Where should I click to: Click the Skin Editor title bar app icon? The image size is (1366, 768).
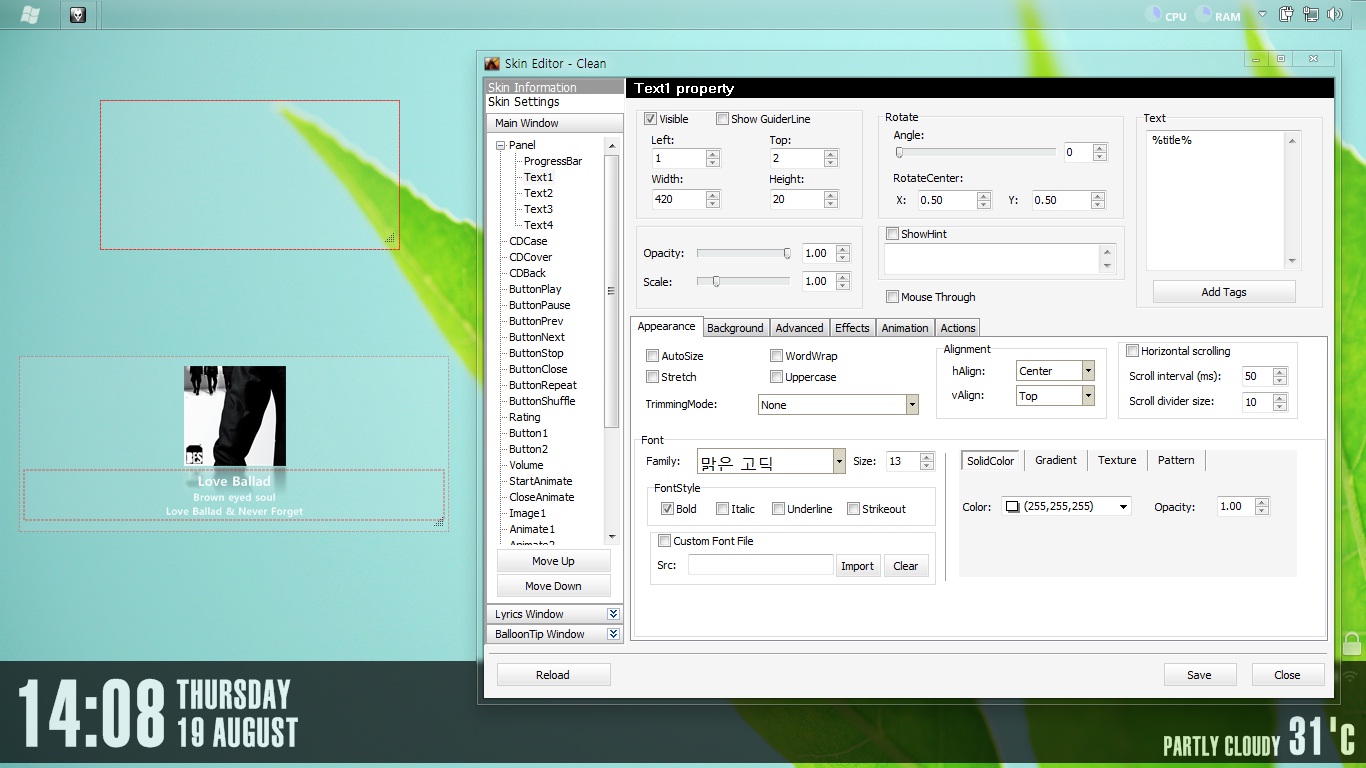coord(492,63)
